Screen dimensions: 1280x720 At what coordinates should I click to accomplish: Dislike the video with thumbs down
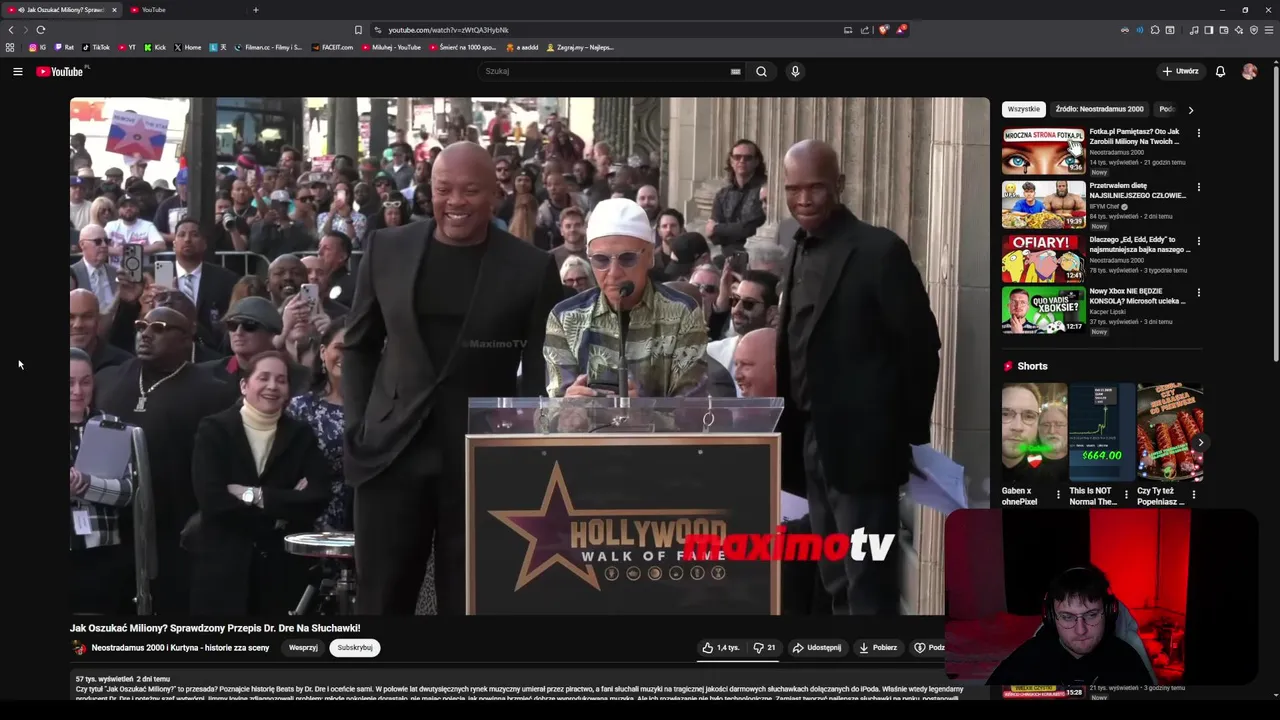[x=764, y=648]
